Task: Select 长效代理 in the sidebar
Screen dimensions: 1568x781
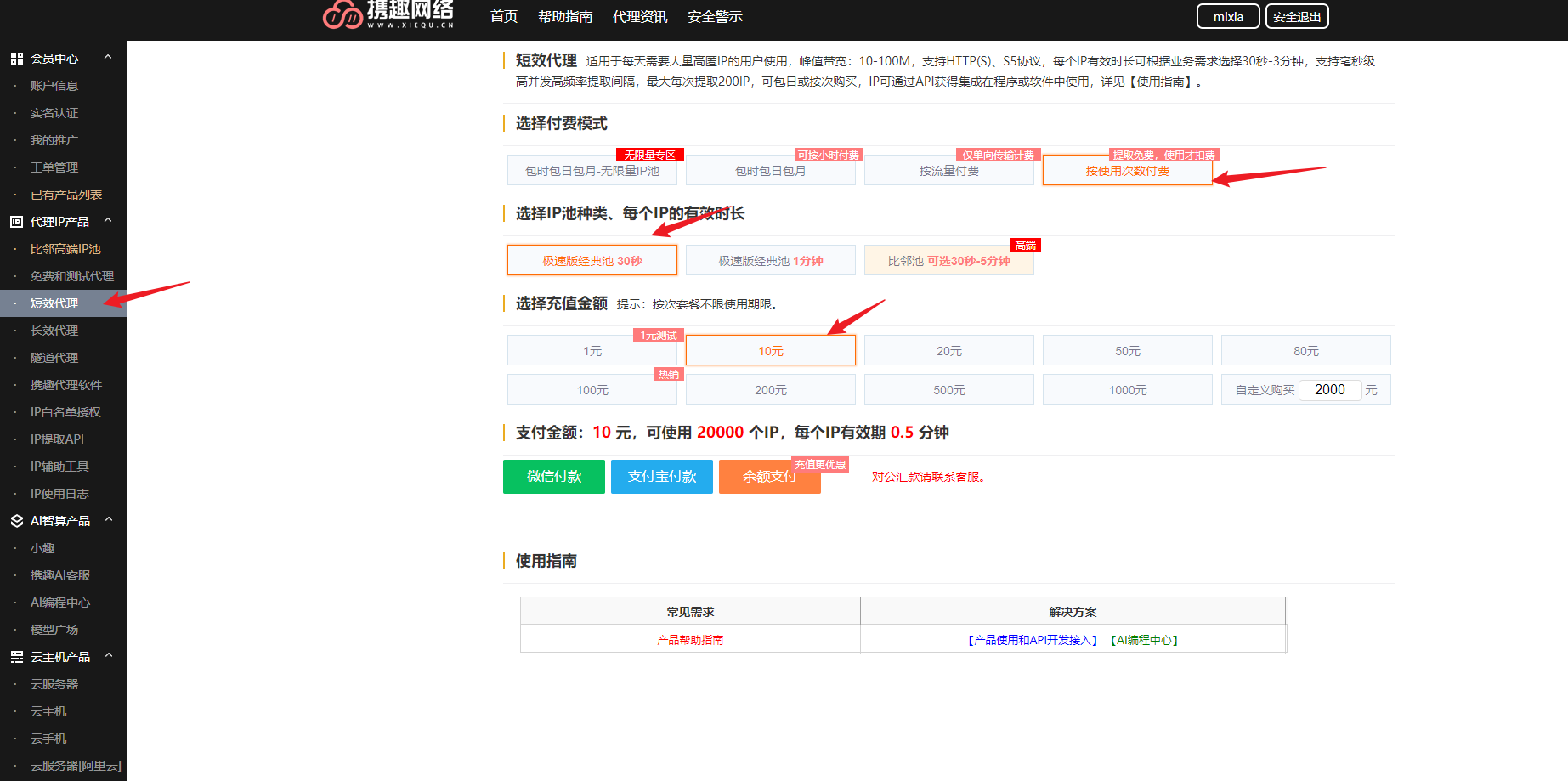Action: [54, 330]
